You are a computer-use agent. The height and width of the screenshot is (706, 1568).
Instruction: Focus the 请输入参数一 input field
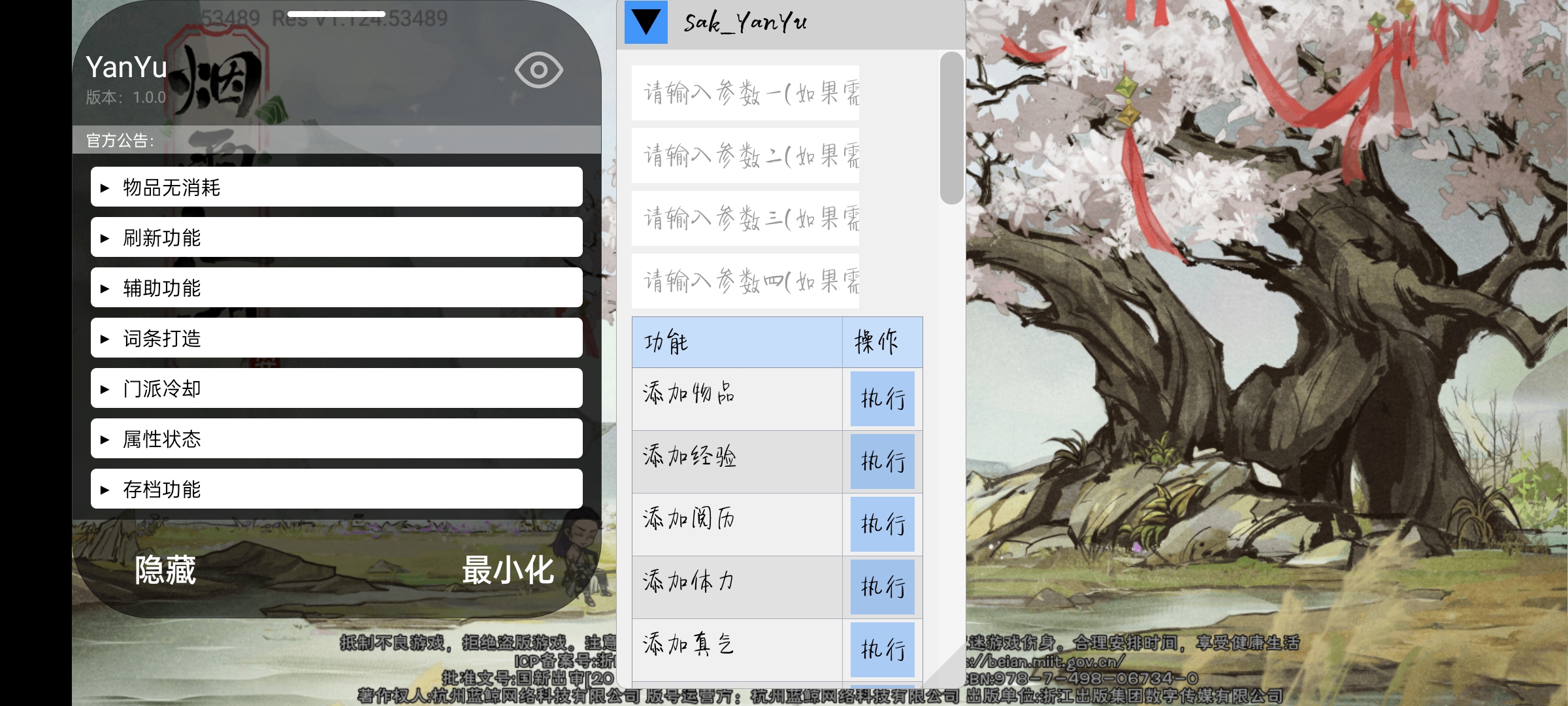[745, 93]
